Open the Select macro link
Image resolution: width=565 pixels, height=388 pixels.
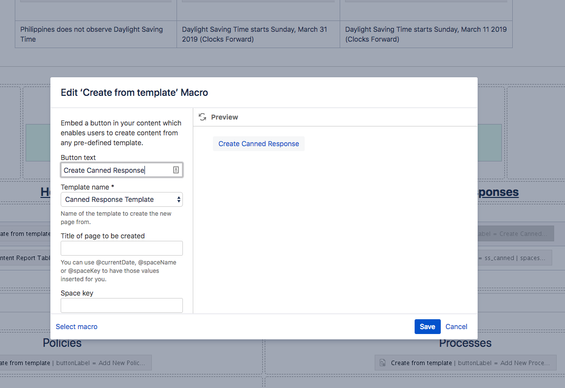click(76, 326)
